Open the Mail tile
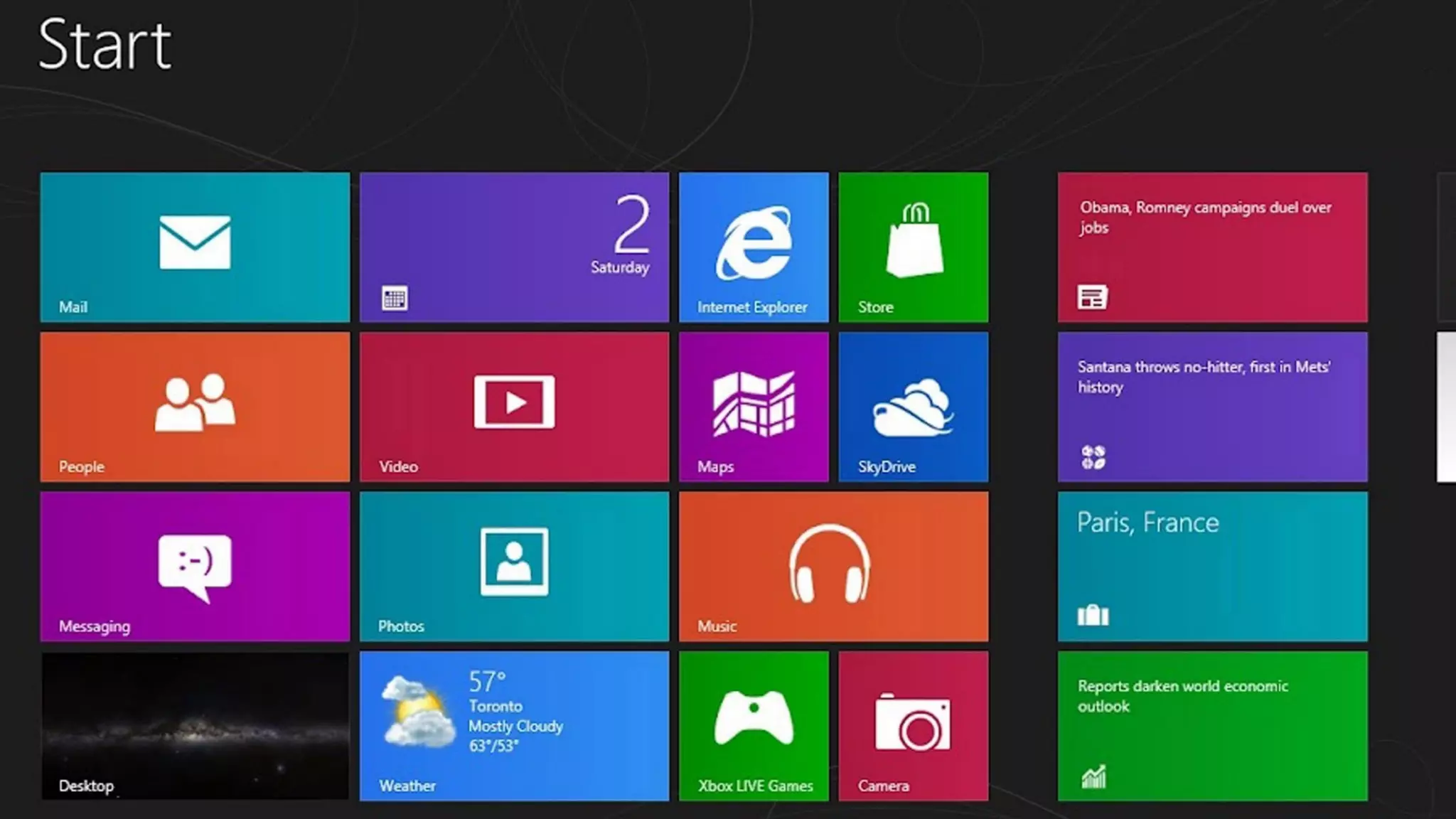The height and width of the screenshot is (819, 1456). tap(195, 247)
